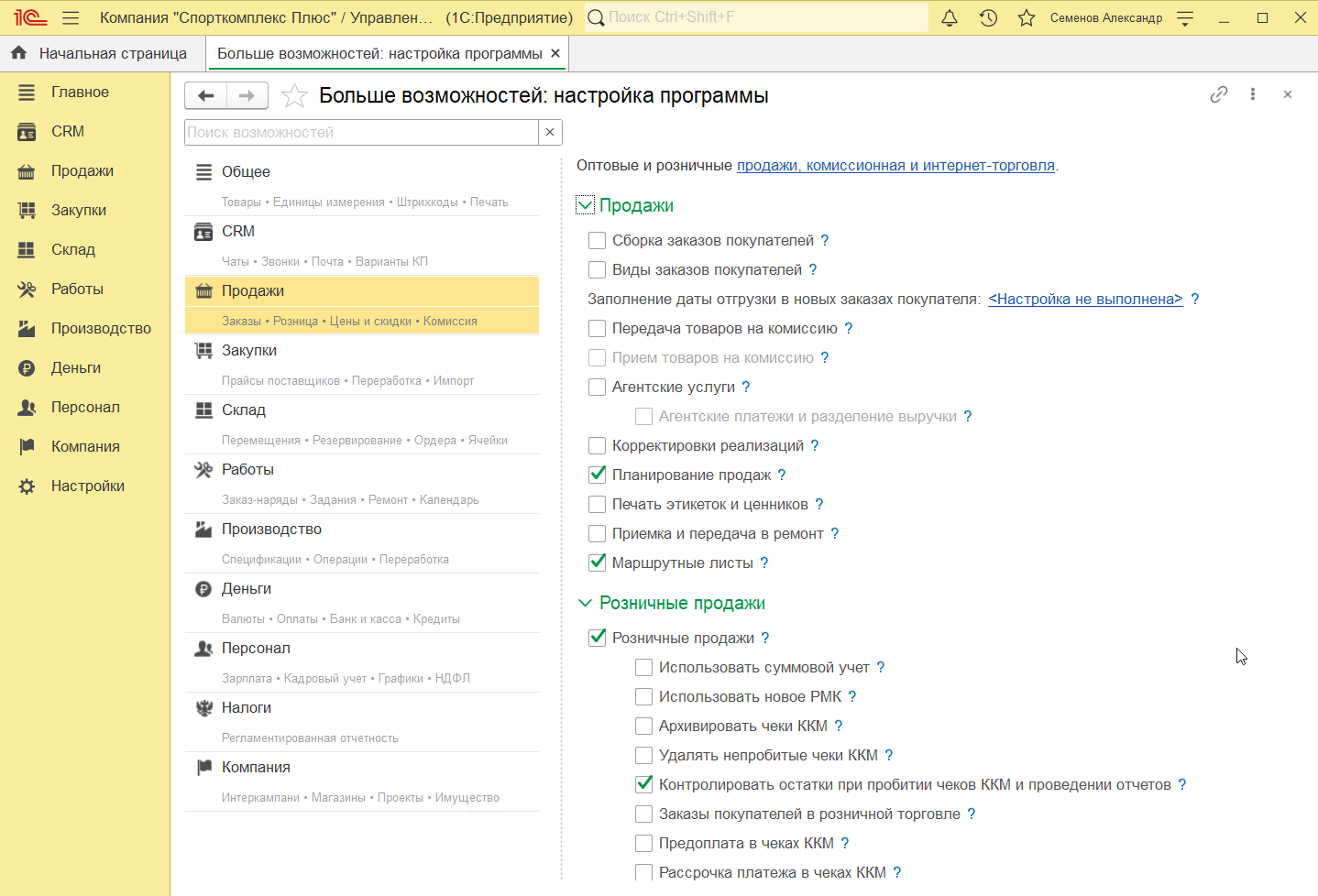This screenshot has width=1318, height=896.
Task: Show help for Планирование продаж
Action: (x=782, y=475)
